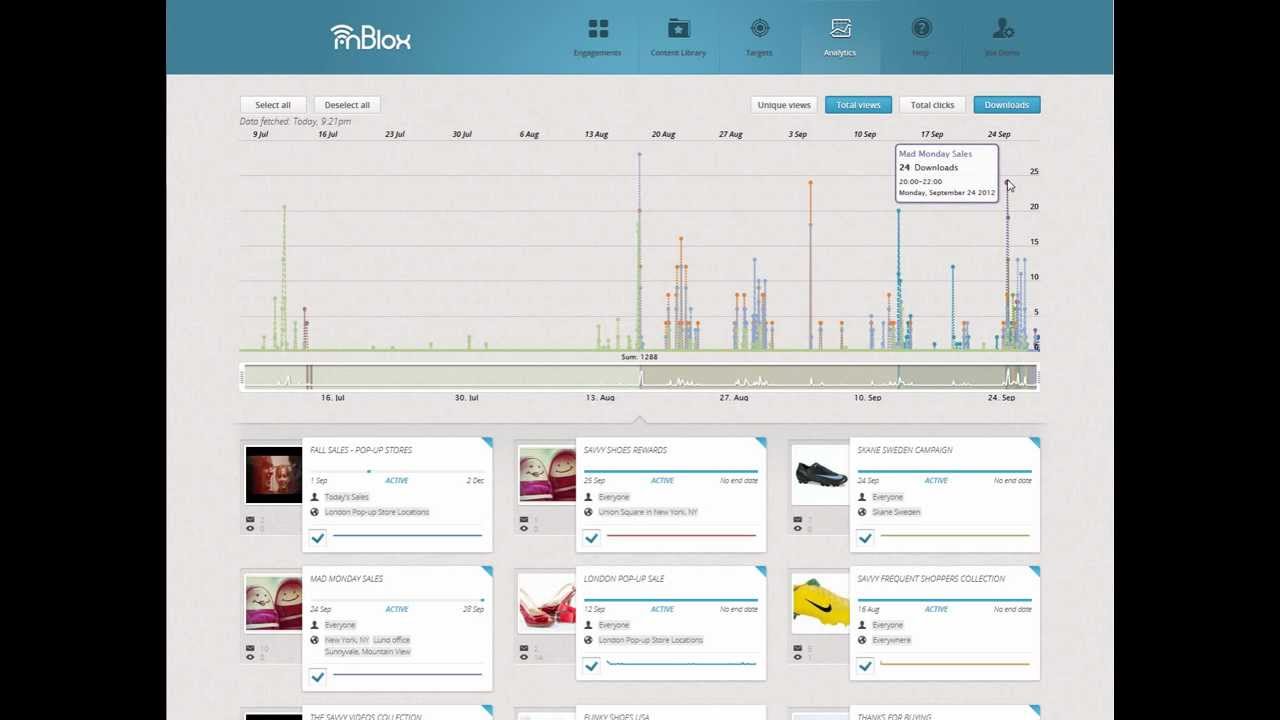The width and height of the screenshot is (1280, 720).
Task: Uncheck the London Pop-up Sale checkbox
Action: click(x=591, y=666)
